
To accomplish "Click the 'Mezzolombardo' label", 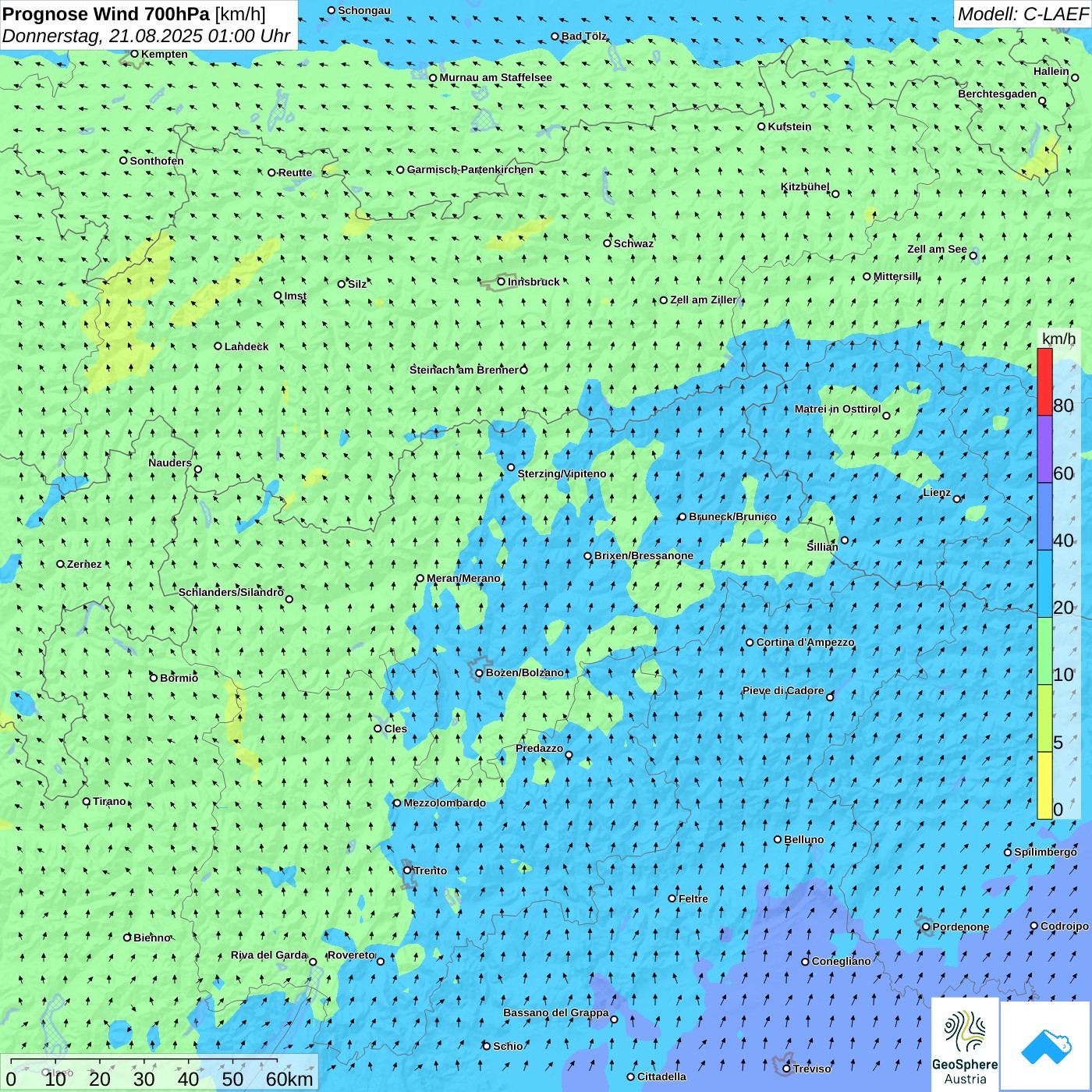I will pos(445,803).
